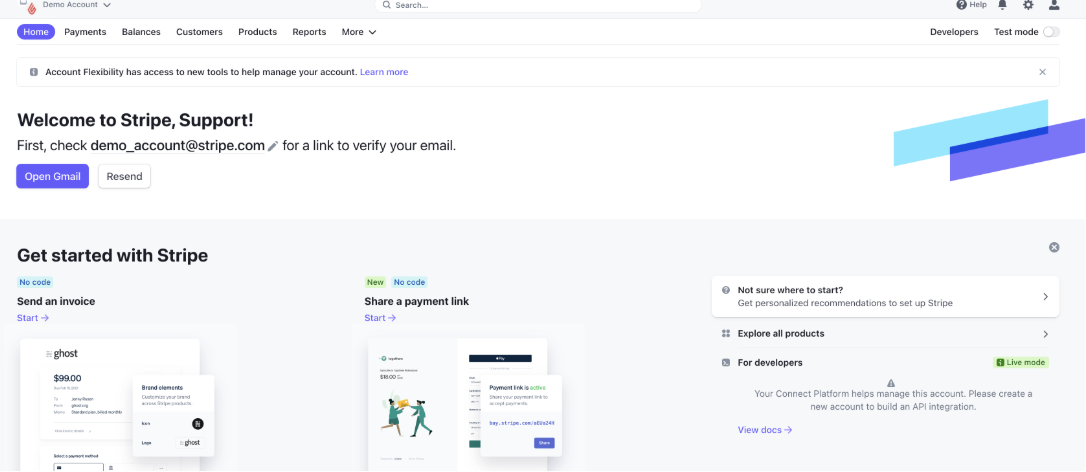This screenshot has width=1086, height=472.
Task: Click the user profile icon
Action: click(1054, 5)
